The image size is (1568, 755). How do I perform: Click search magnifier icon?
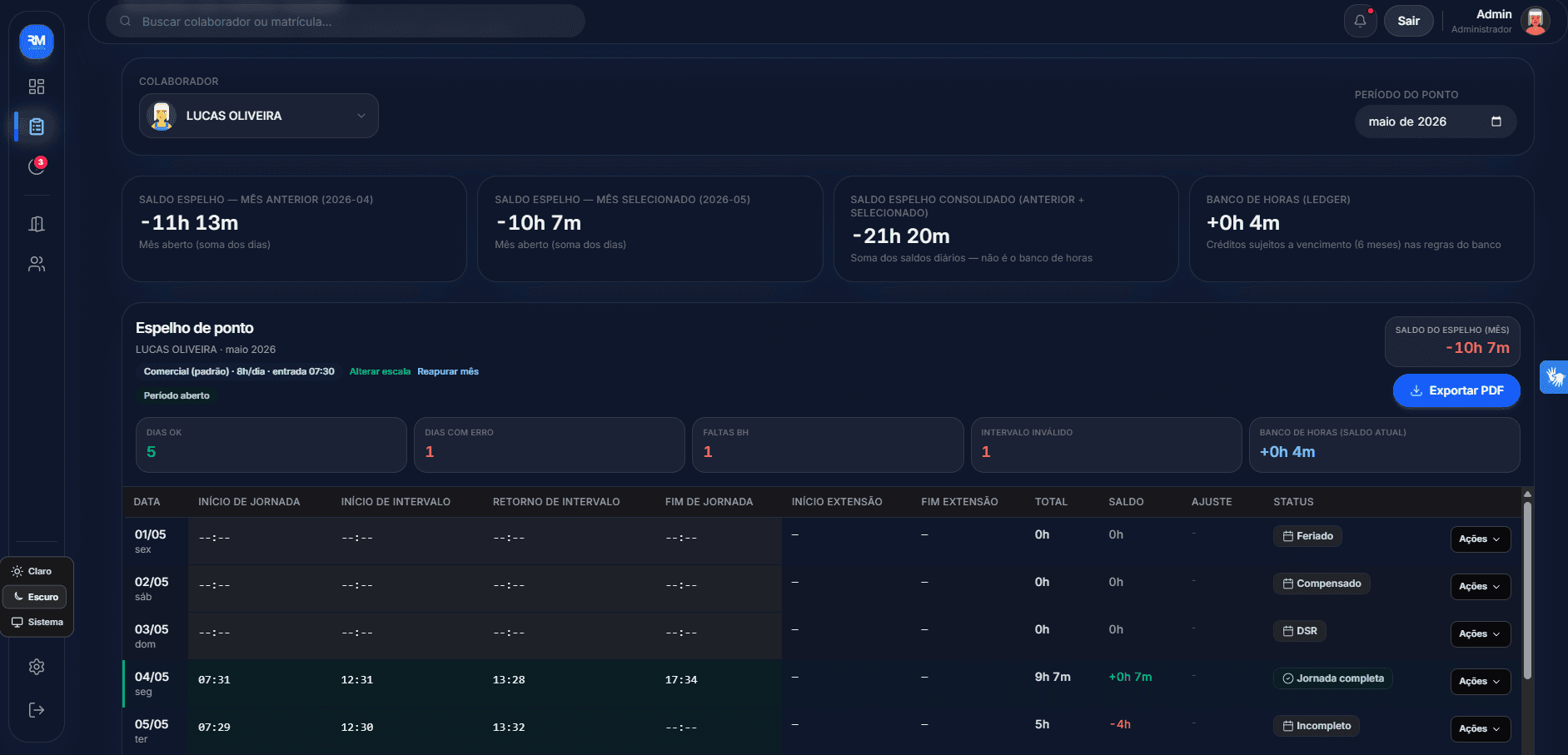point(125,22)
